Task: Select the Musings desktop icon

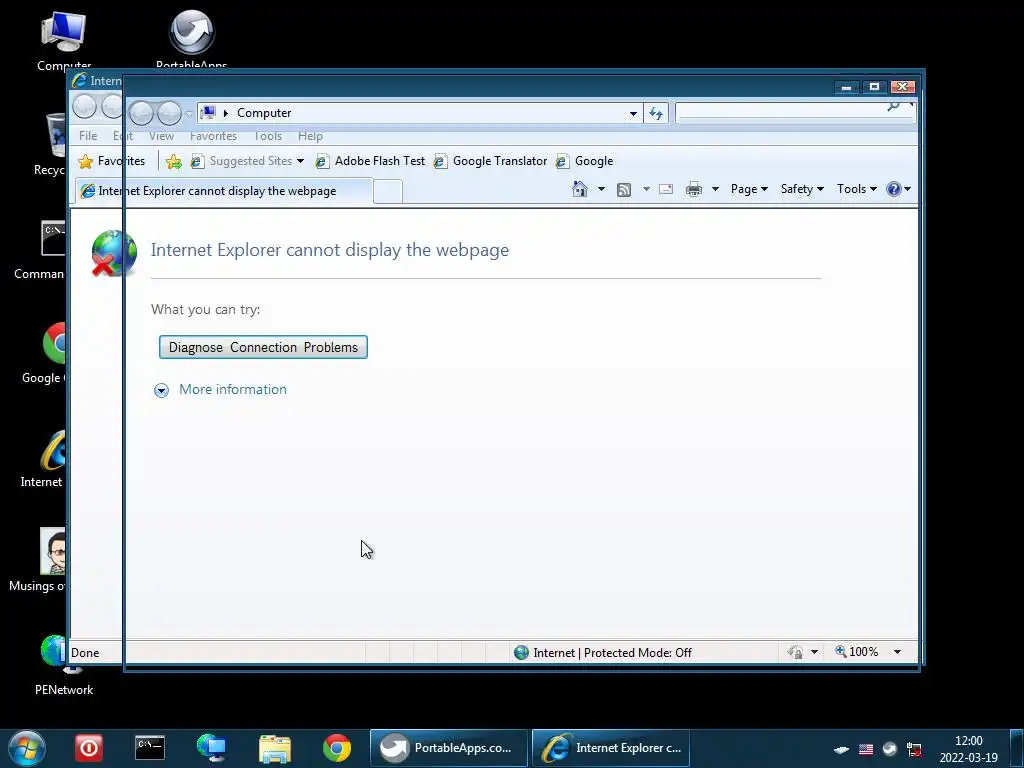Action: point(39,559)
